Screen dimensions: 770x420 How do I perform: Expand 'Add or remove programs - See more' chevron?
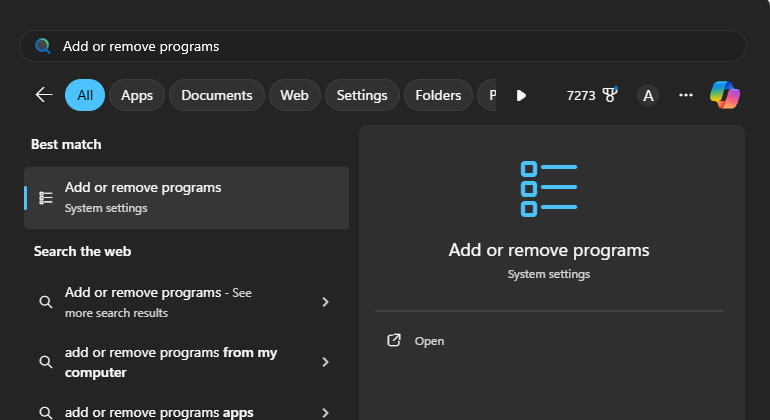click(325, 302)
